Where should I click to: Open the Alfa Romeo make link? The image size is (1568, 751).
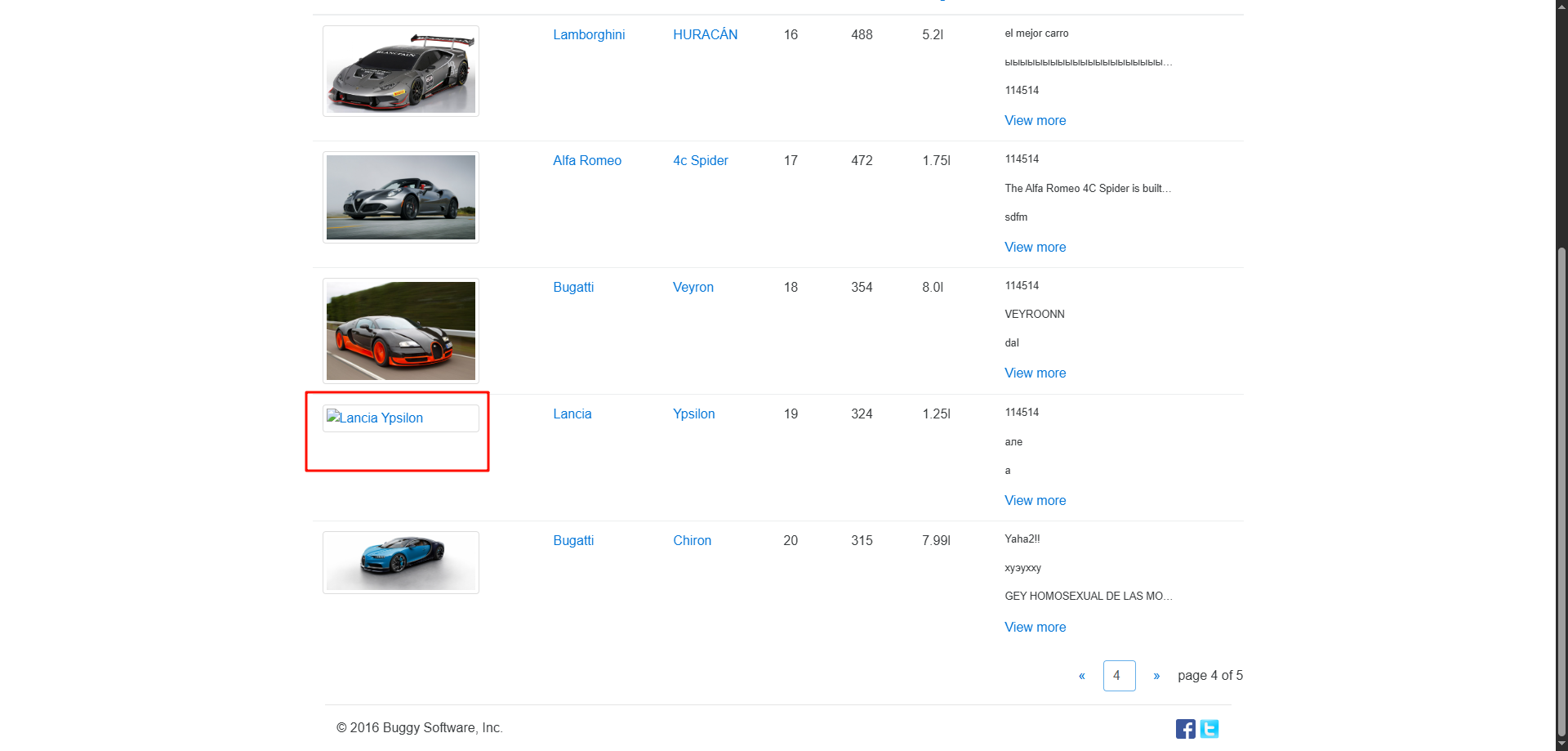click(x=587, y=161)
